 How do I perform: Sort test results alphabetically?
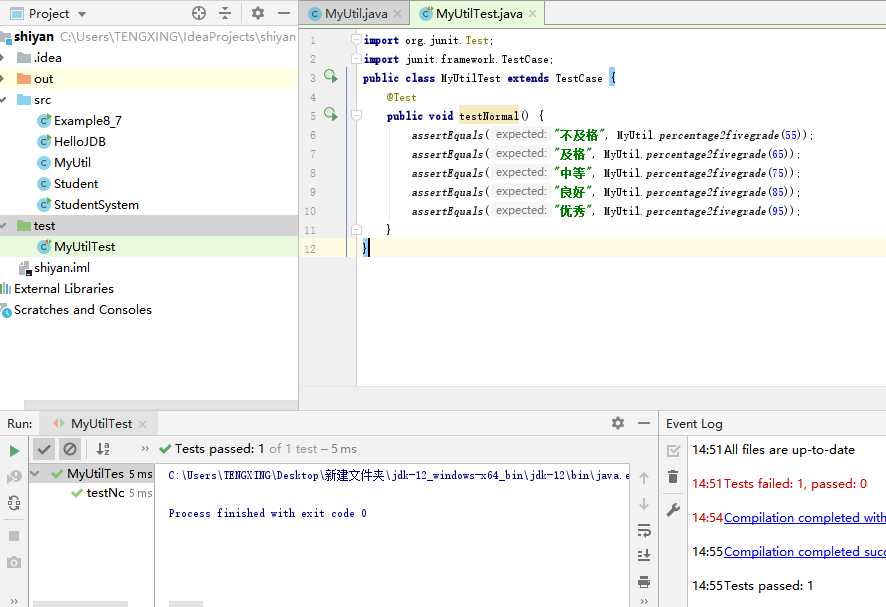[x=103, y=449]
